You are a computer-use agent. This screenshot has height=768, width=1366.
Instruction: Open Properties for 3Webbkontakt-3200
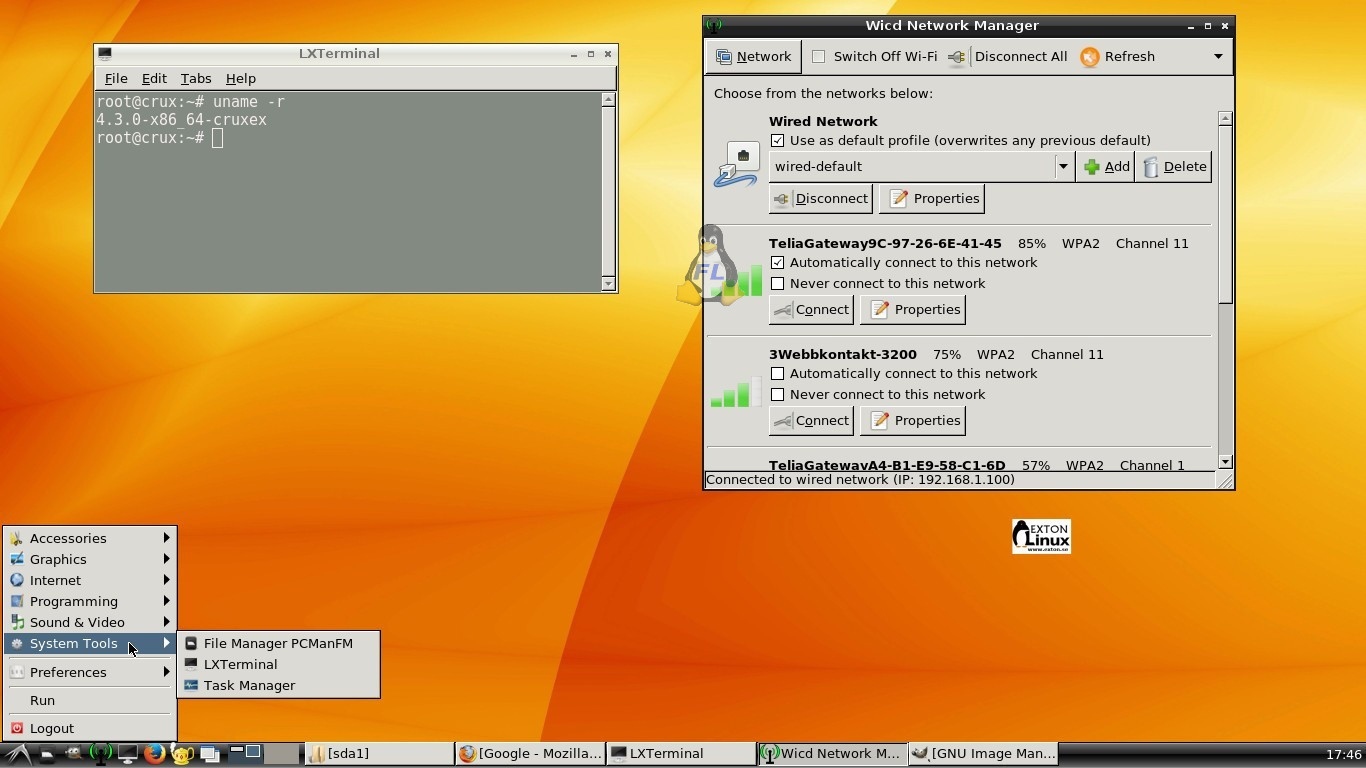click(x=913, y=420)
